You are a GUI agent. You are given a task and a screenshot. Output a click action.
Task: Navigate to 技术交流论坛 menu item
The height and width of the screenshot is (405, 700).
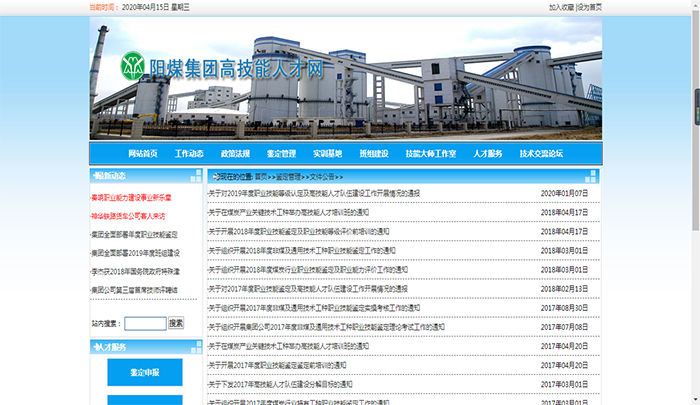pos(541,154)
